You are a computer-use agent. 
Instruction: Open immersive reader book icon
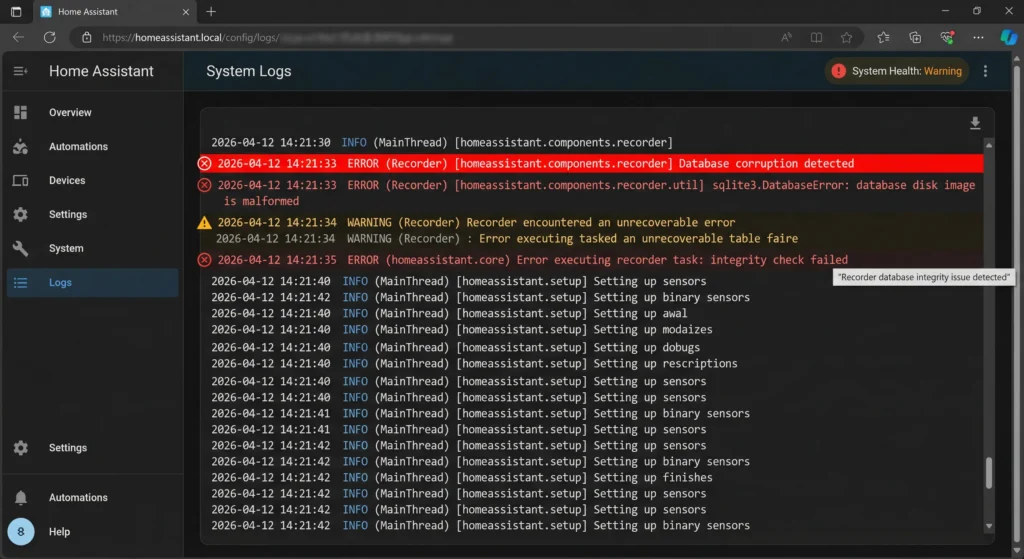[x=816, y=37]
